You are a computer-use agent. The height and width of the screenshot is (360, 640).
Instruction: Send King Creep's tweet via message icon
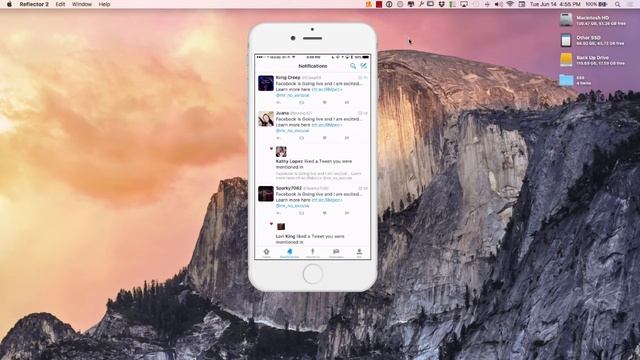click(347, 102)
